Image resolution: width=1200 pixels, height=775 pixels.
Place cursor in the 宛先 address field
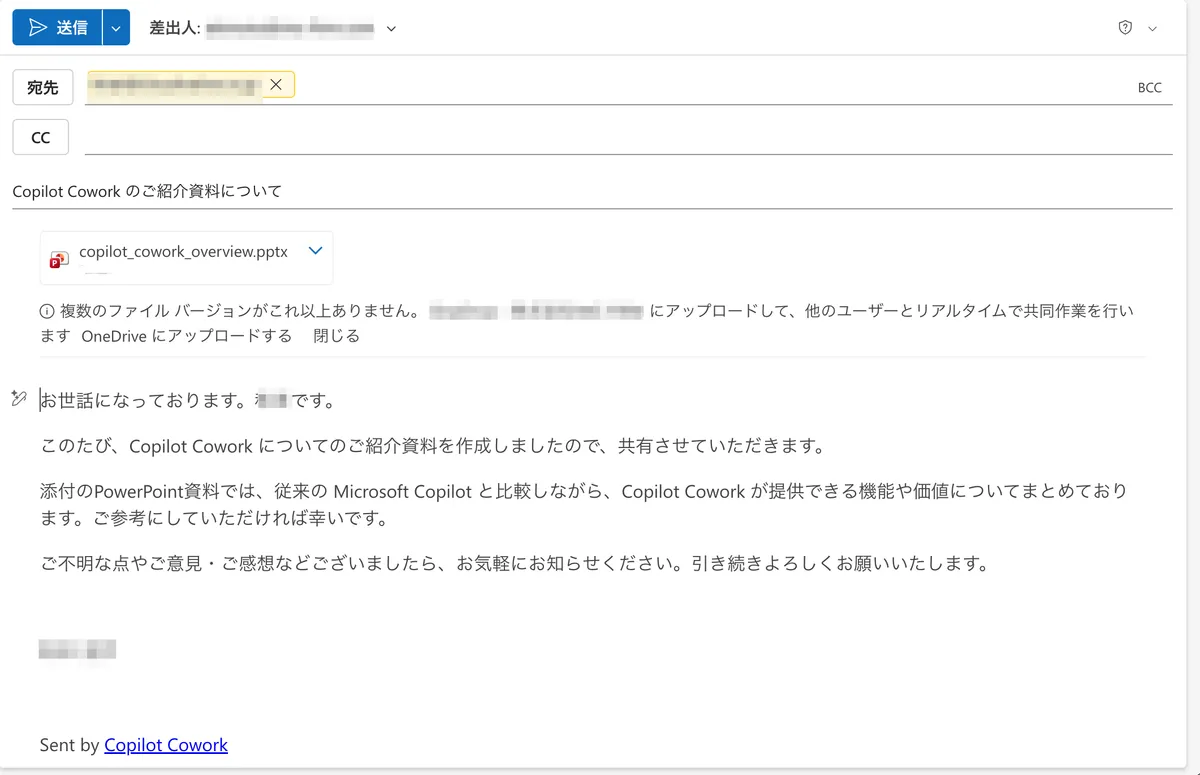coord(700,88)
